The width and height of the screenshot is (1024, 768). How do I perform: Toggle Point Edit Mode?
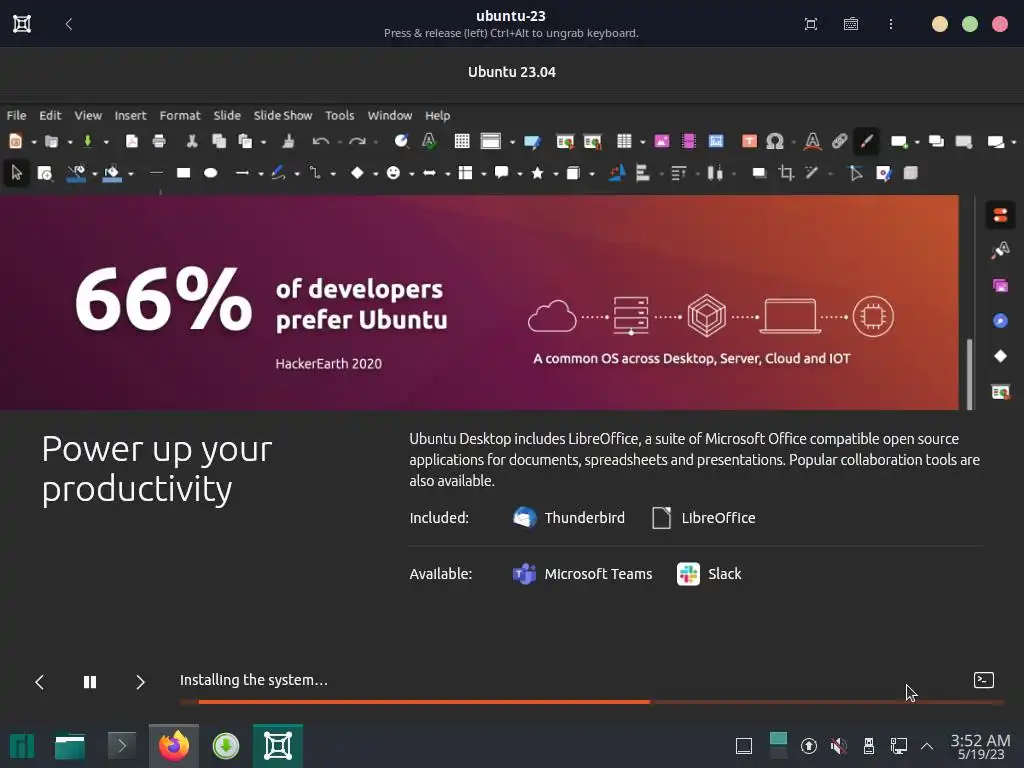coord(855,173)
